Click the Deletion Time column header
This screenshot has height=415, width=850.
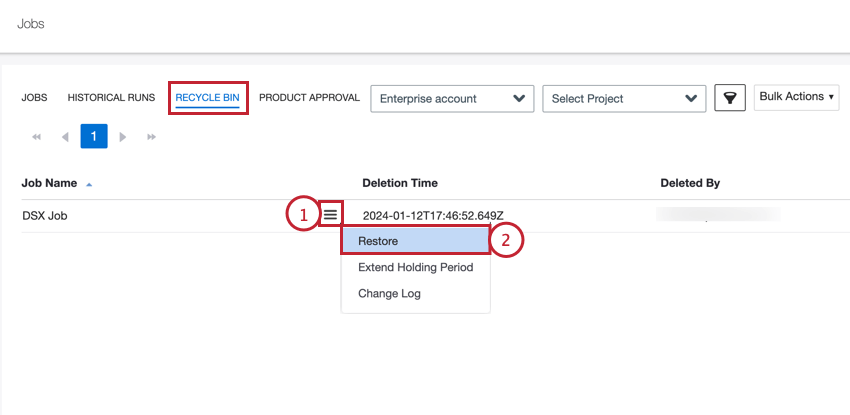click(399, 183)
